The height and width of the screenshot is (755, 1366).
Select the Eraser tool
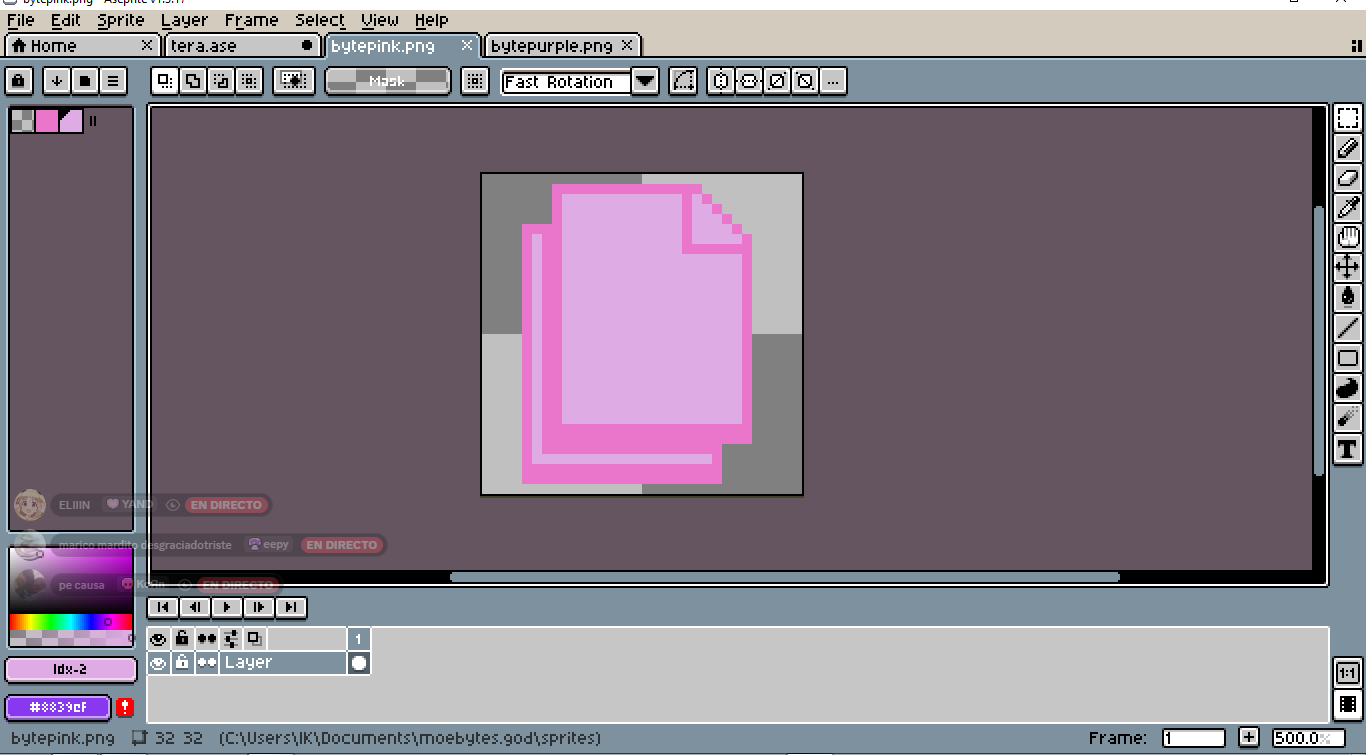pos(1347,178)
